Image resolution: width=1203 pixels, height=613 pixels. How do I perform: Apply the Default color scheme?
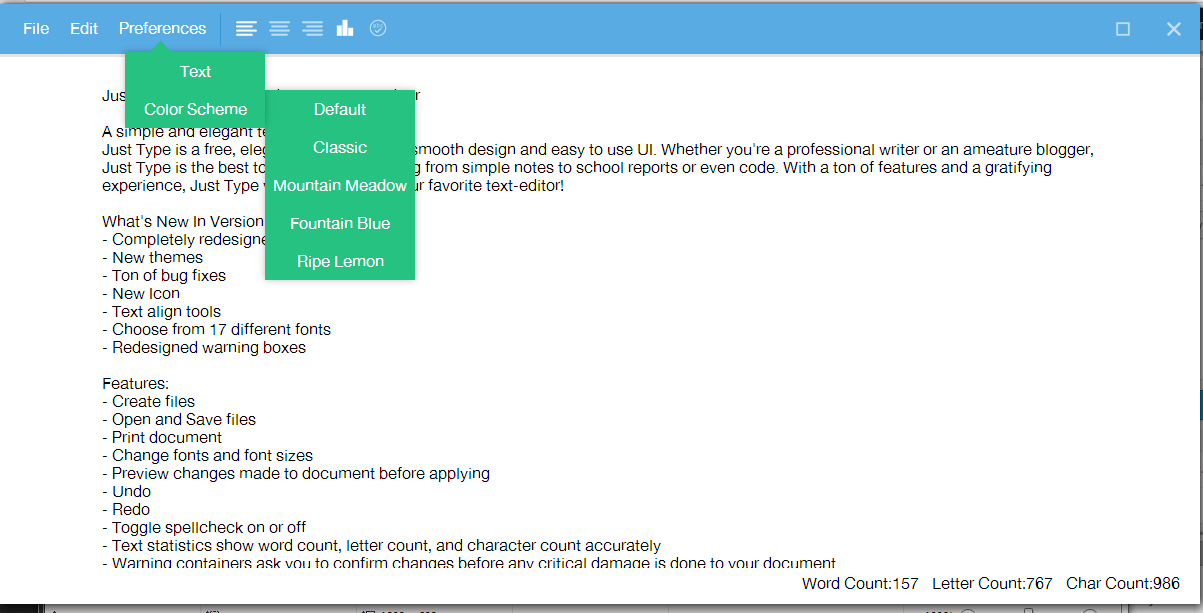340,109
